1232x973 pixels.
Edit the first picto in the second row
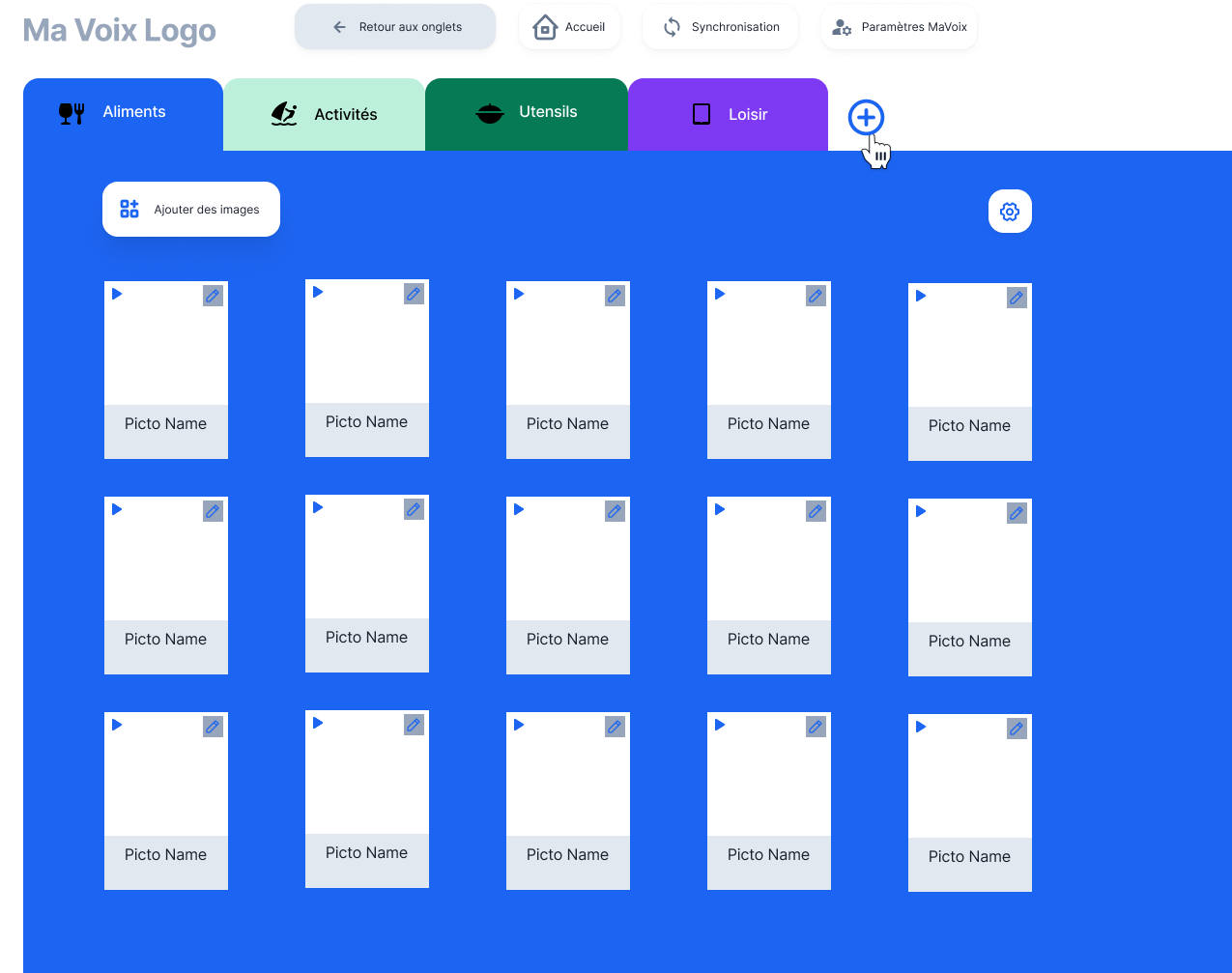(x=214, y=511)
